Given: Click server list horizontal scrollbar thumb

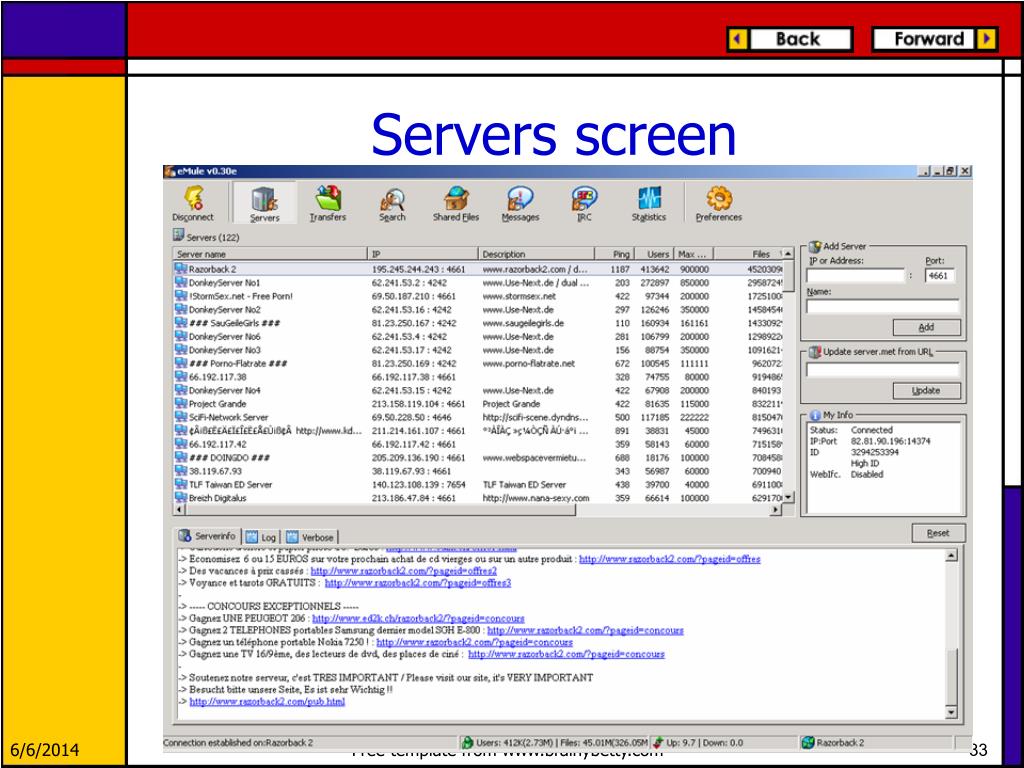Looking at the screenshot, I should [381, 509].
